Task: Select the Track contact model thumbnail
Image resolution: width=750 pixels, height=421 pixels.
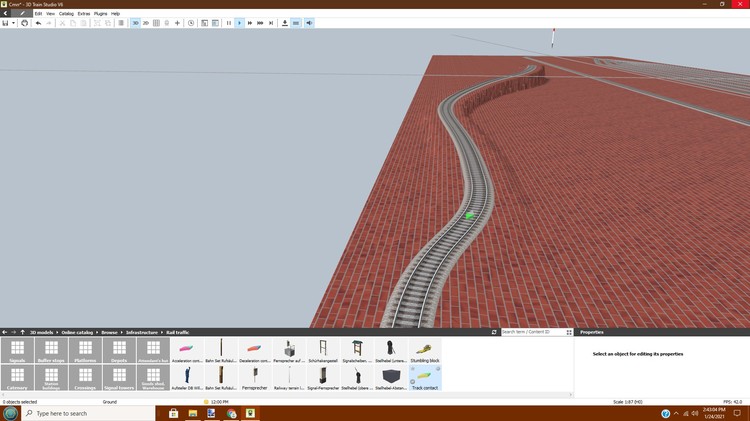Action: coord(425,377)
